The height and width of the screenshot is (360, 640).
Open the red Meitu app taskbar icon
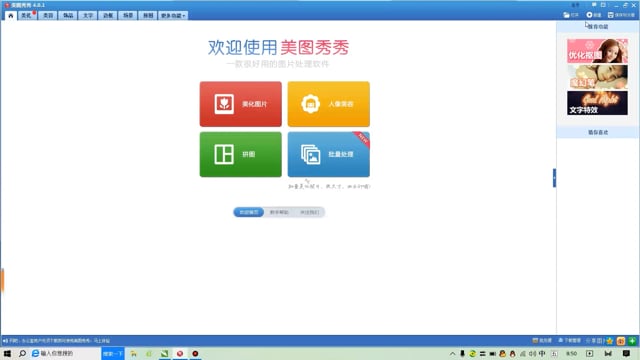[x=180, y=353]
